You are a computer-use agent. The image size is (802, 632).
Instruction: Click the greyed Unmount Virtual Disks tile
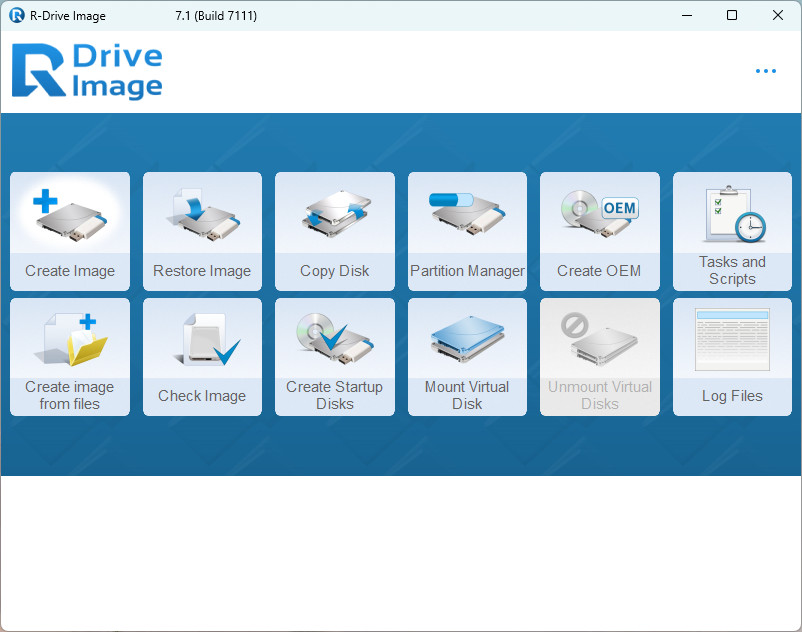pyautogui.click(x=600, y=357)
